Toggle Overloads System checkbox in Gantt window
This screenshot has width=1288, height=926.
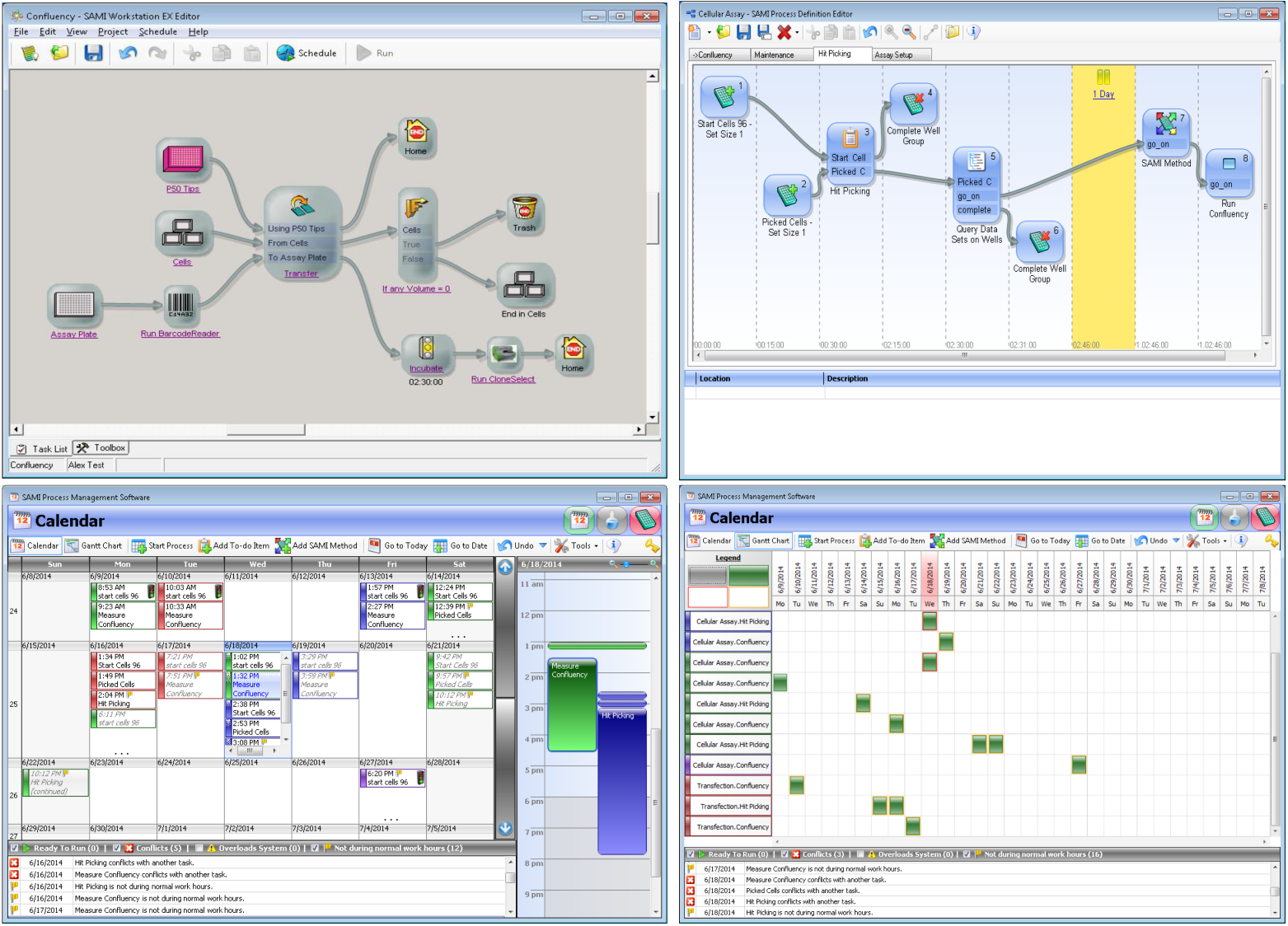pos(860,854)
